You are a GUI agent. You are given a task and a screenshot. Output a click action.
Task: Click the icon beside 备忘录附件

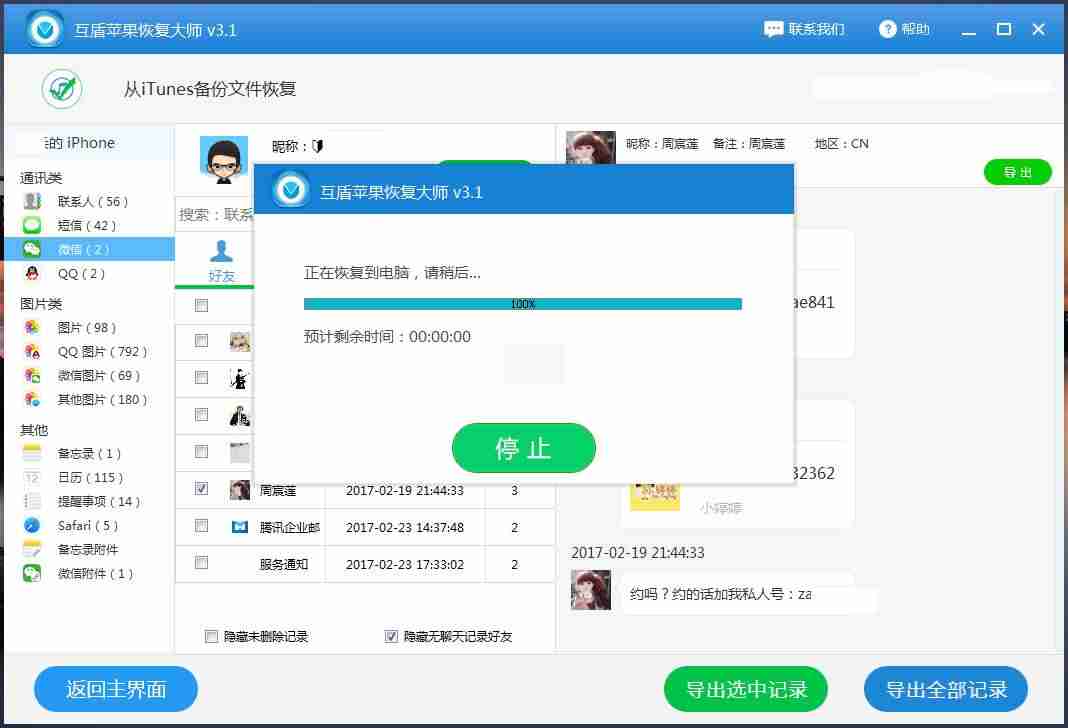point(32,549)
